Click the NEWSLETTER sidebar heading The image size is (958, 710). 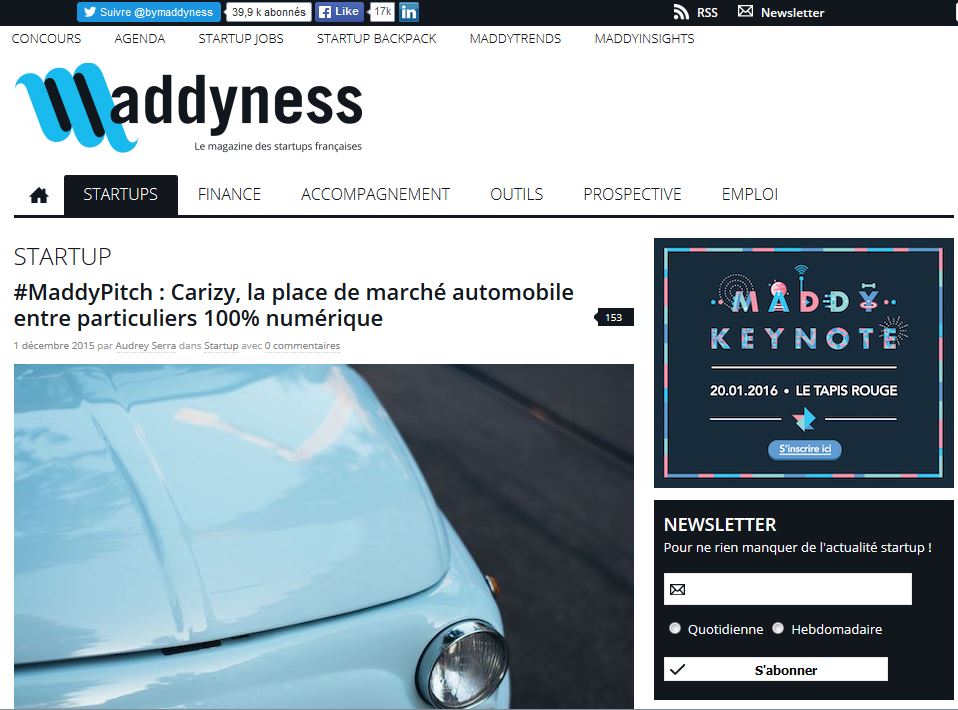(720, 524)
